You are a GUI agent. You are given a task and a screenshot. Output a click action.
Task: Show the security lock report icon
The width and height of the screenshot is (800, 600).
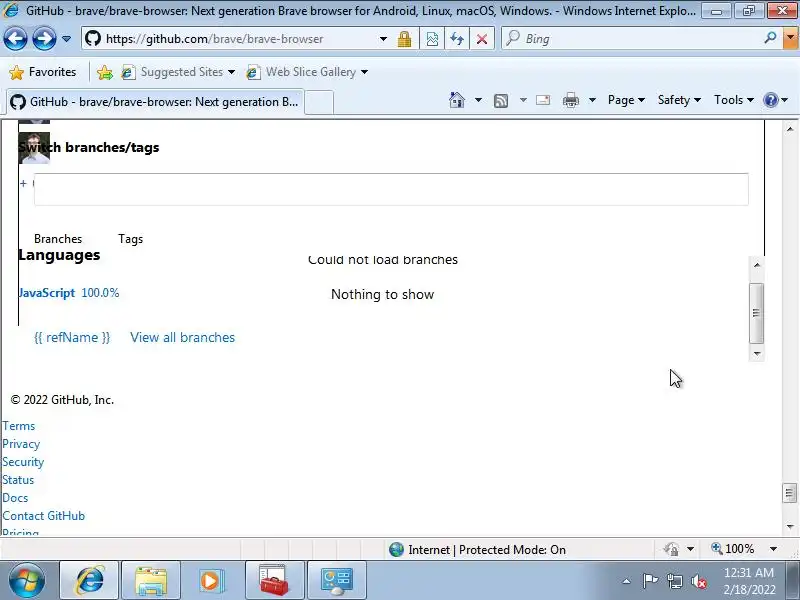click(405, 39)
